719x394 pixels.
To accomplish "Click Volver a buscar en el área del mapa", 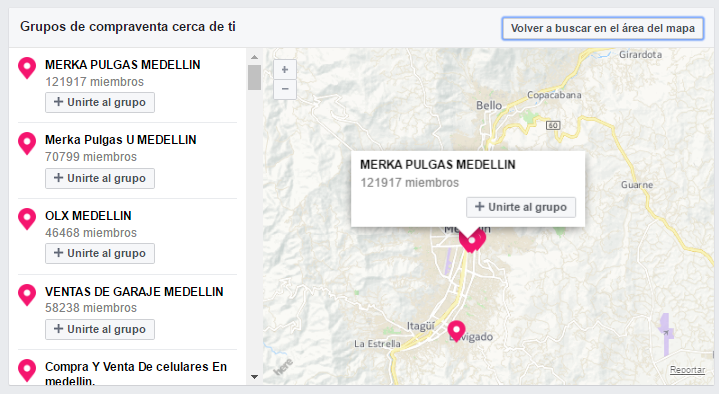I will click(x=603, y=28).
